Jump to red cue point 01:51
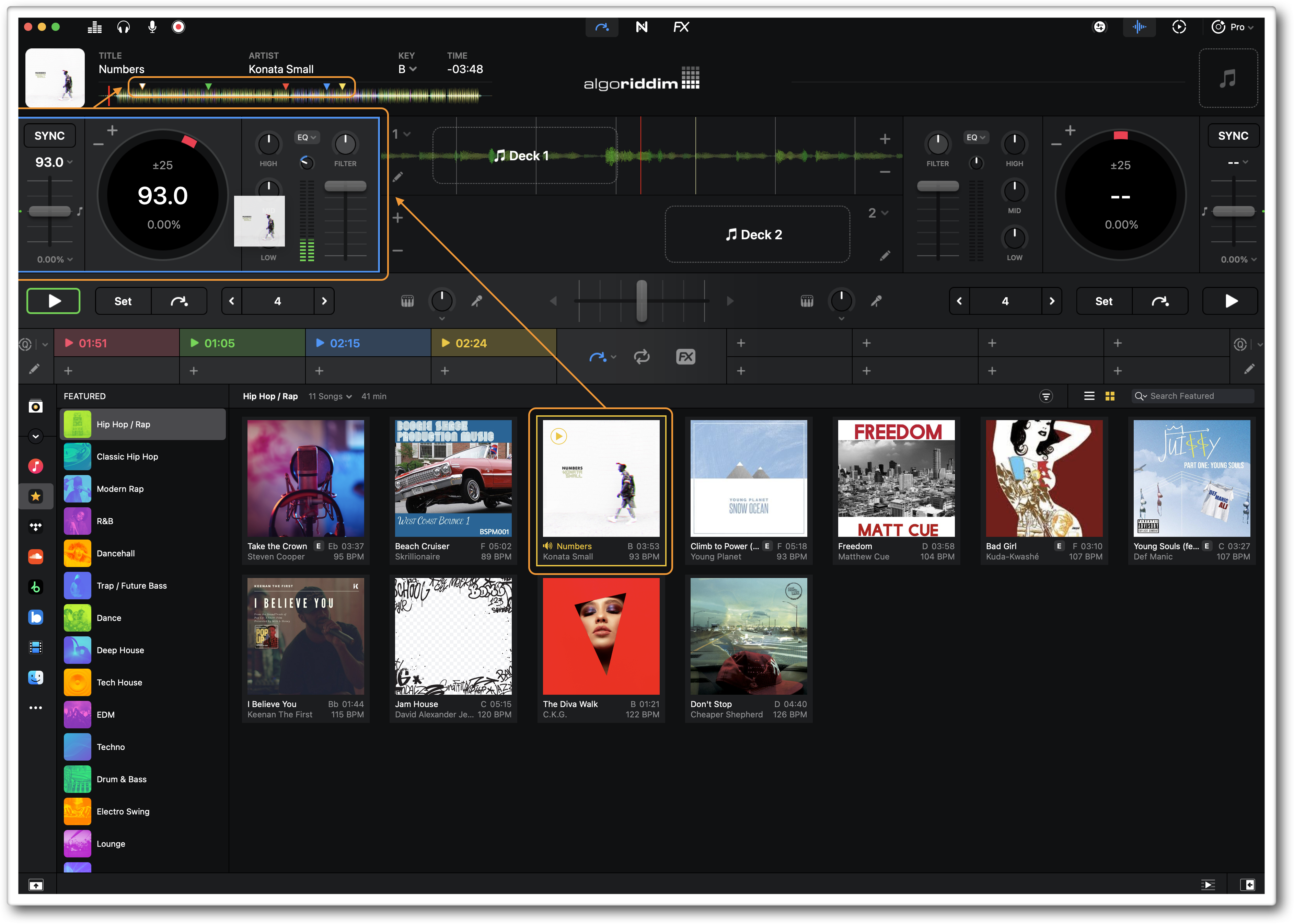 coord(117,343)
